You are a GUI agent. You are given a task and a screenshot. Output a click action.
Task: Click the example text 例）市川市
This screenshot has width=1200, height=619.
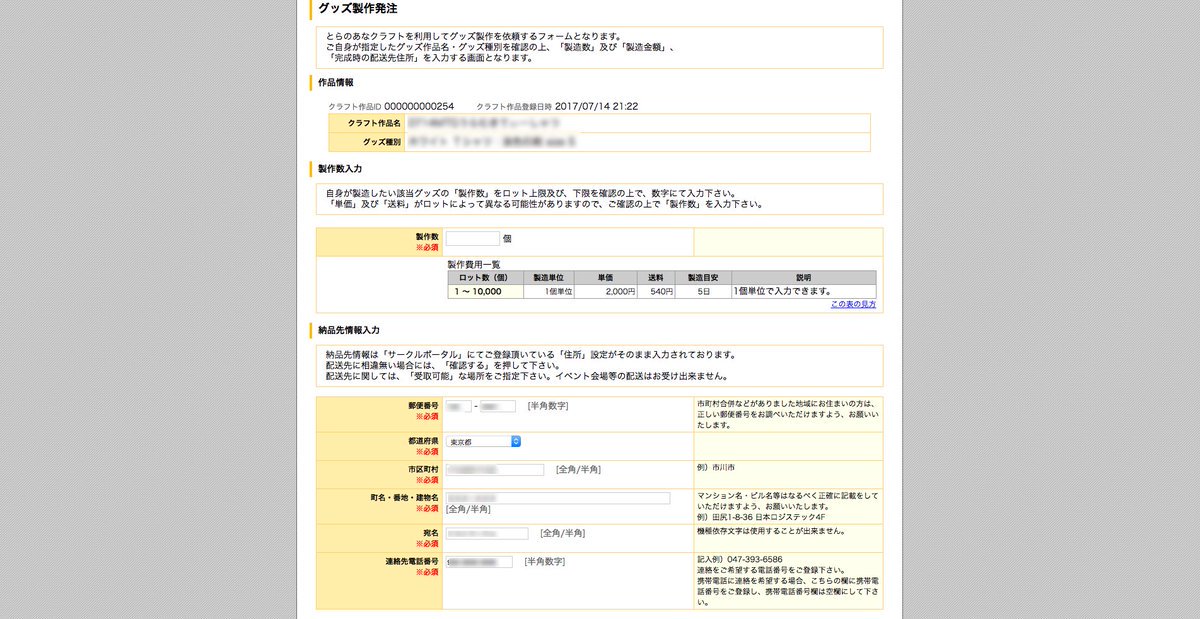point(716,467)
